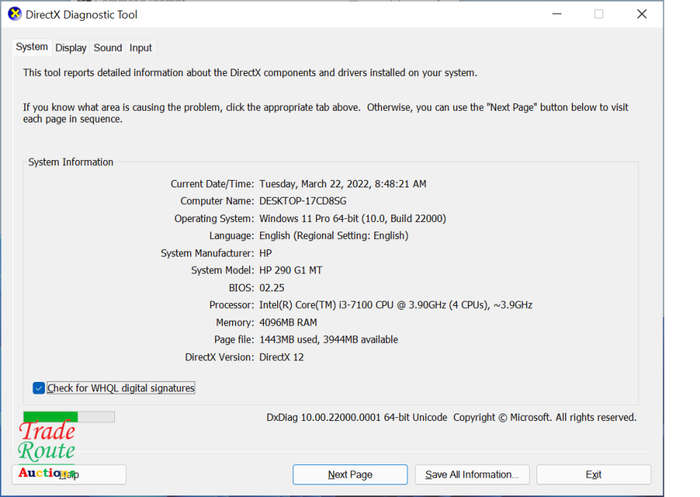Minimize the DirectX Diagnostic Tool window
700x497 pixels.
(x=557, y=14)
